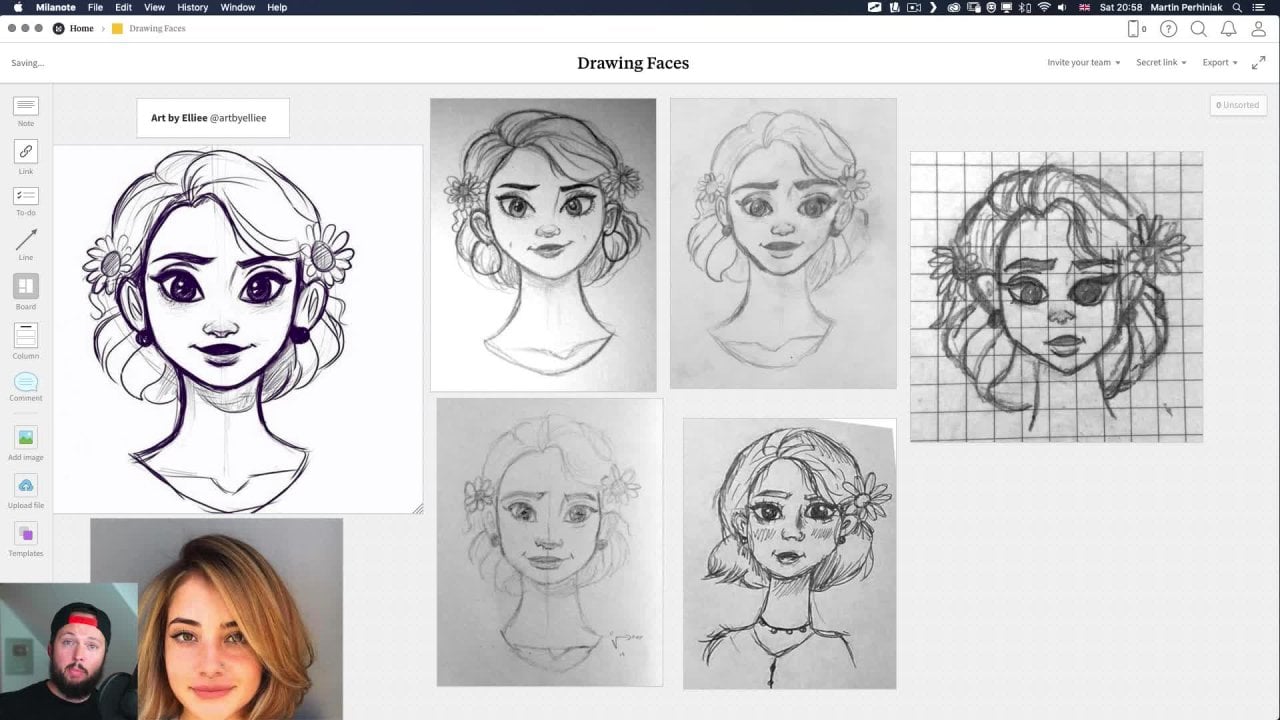Select the Column tool
The height and width of the screenshot is (720, 1280).
point(26,336)
